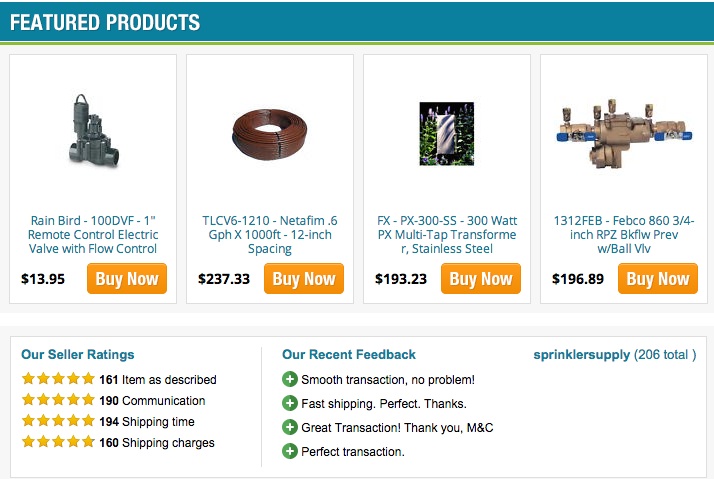Screen dimensions: 714x479
Task: Click Buy Now for Rain Bird valve
Action: (x=127, y=278)
